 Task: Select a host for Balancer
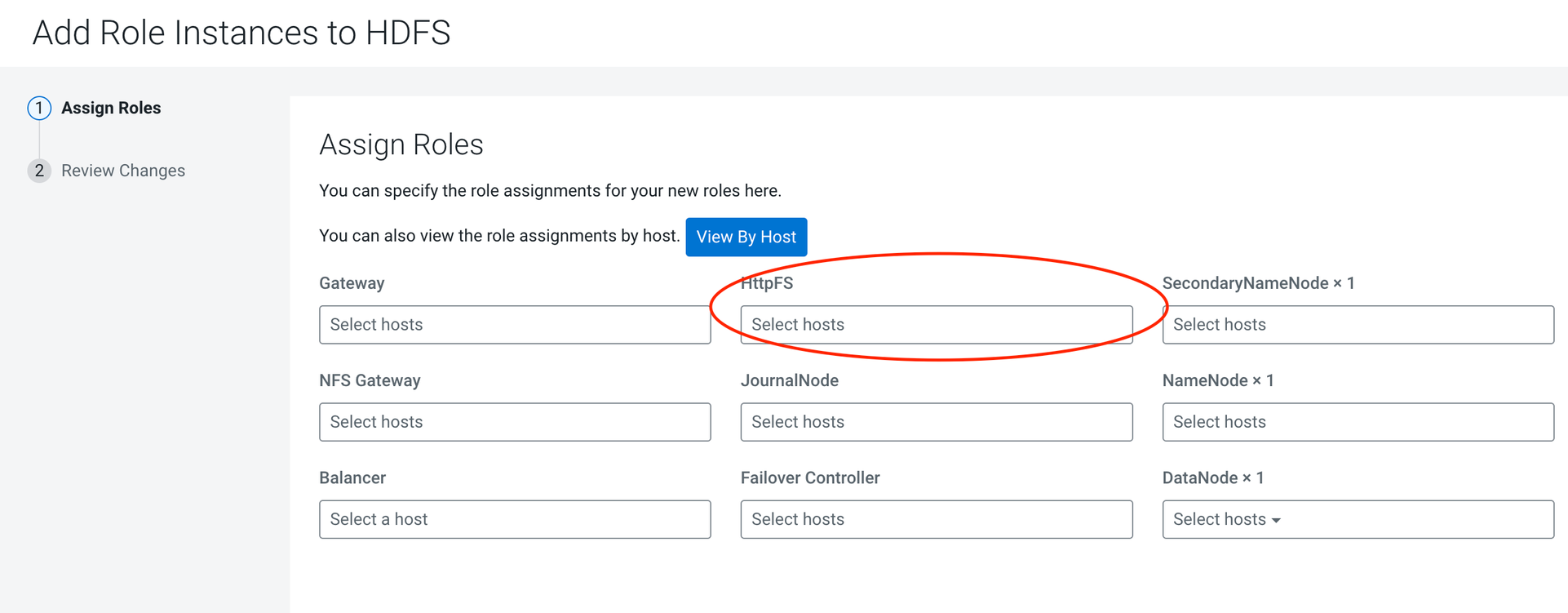tap(515, 519)
